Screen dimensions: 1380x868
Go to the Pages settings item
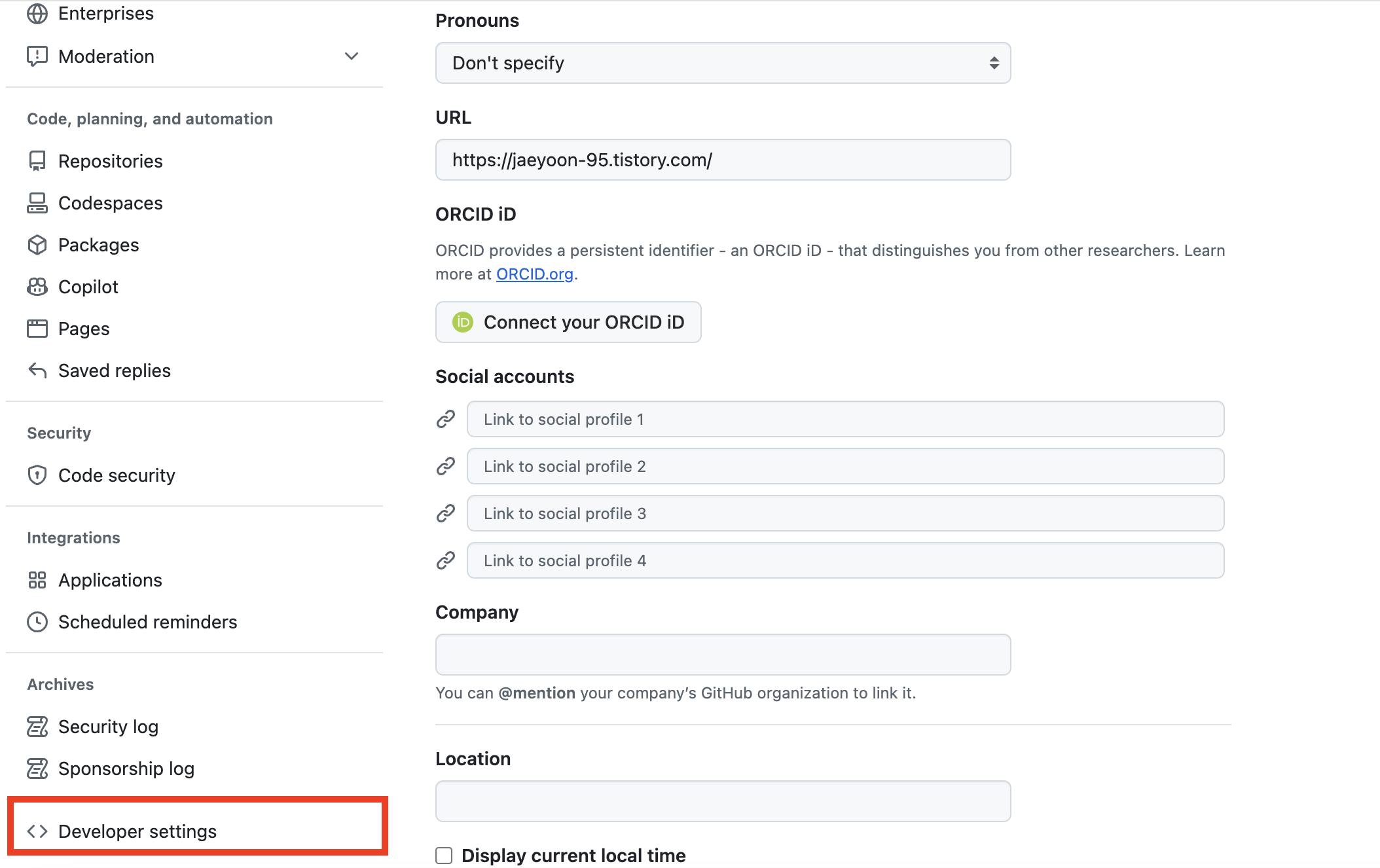coord(84,329)
